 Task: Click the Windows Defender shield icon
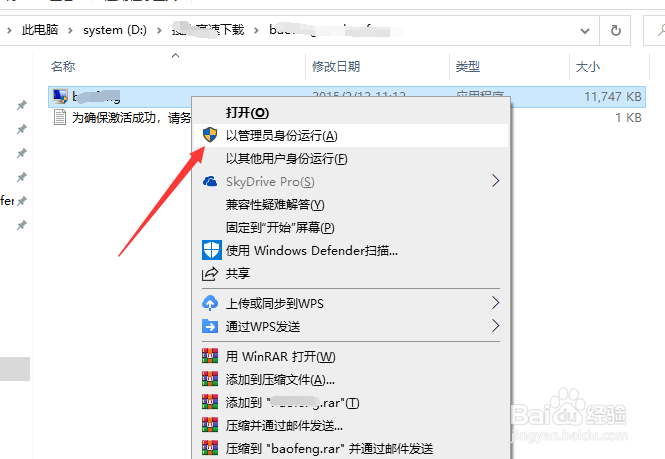pos(211,250)
